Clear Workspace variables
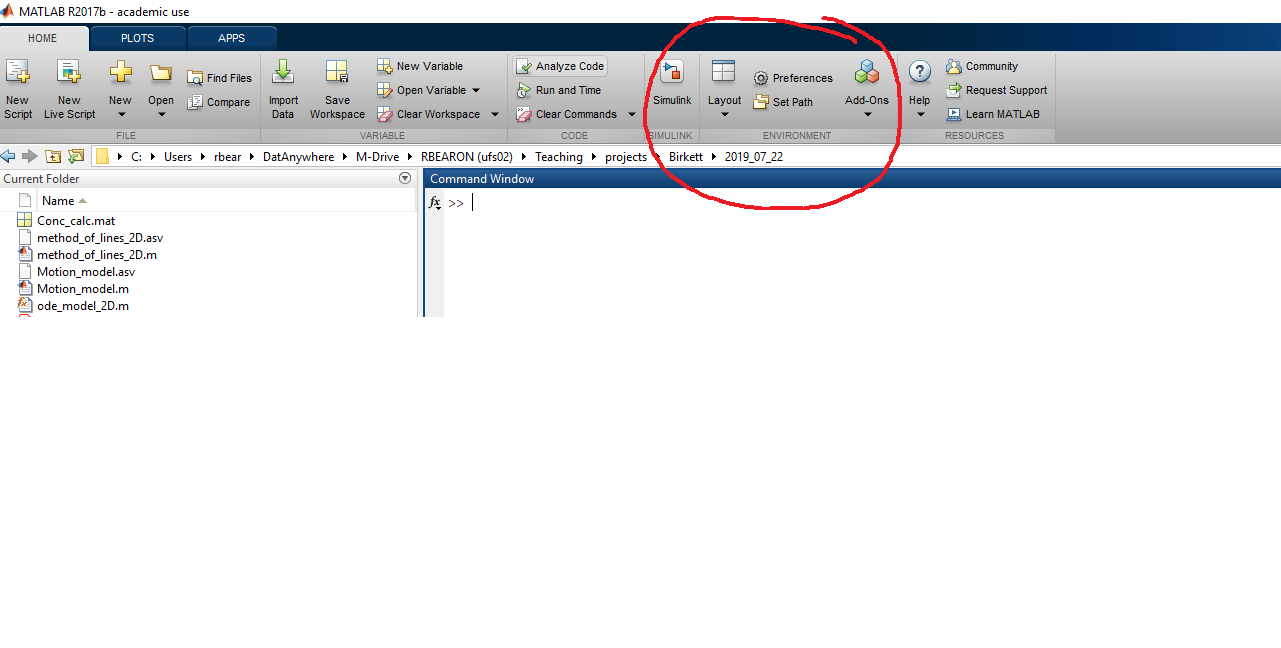This screenshot has width=1281, height=648. (x=429, y=114)
